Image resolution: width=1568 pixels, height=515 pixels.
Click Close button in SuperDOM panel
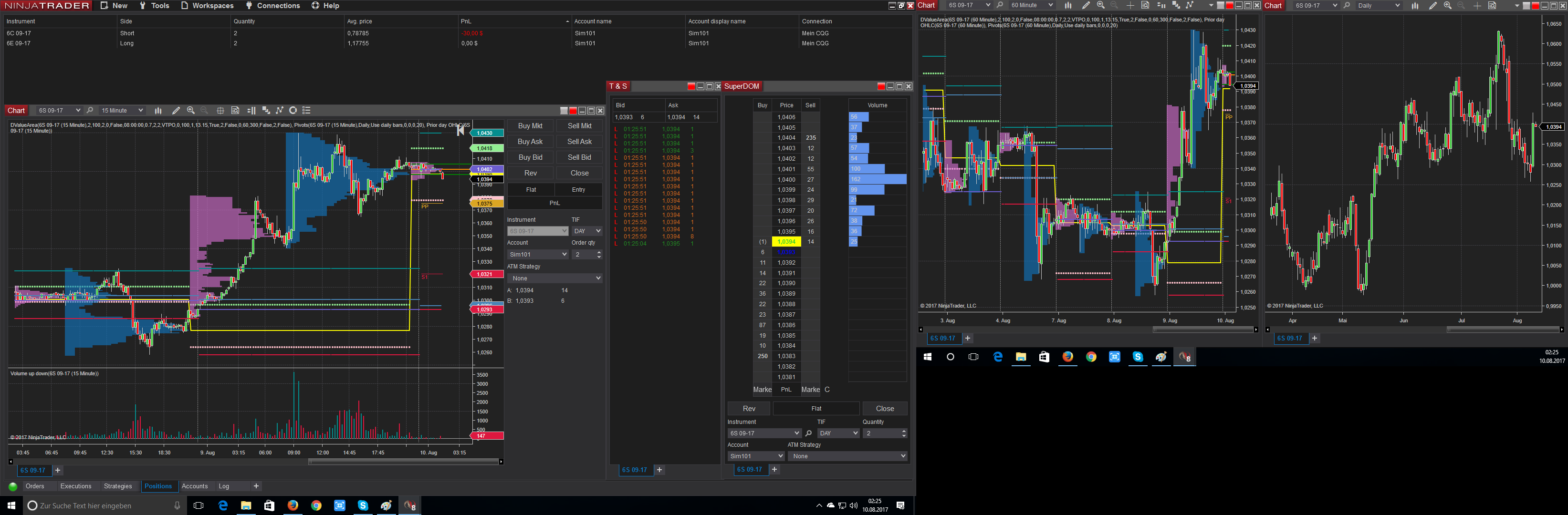[x=884, y=409]
